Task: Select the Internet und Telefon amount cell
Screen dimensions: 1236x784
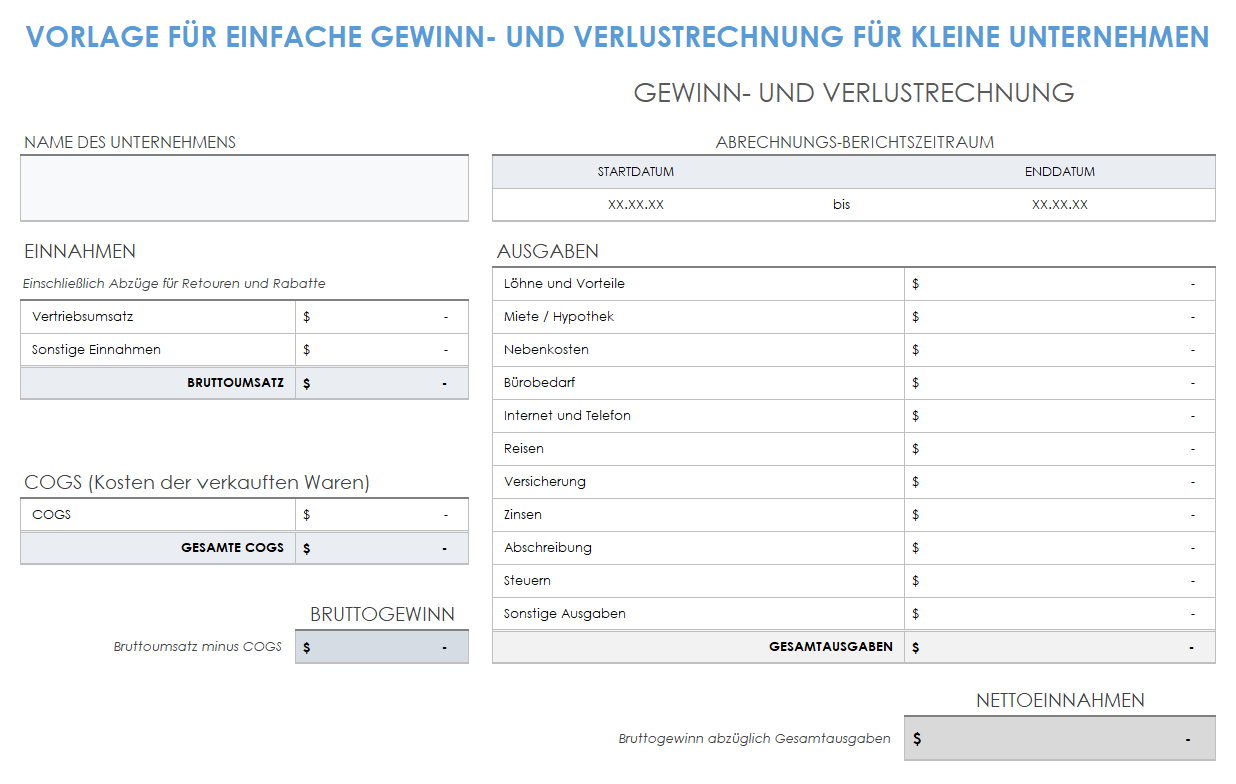Action: 1060,415
